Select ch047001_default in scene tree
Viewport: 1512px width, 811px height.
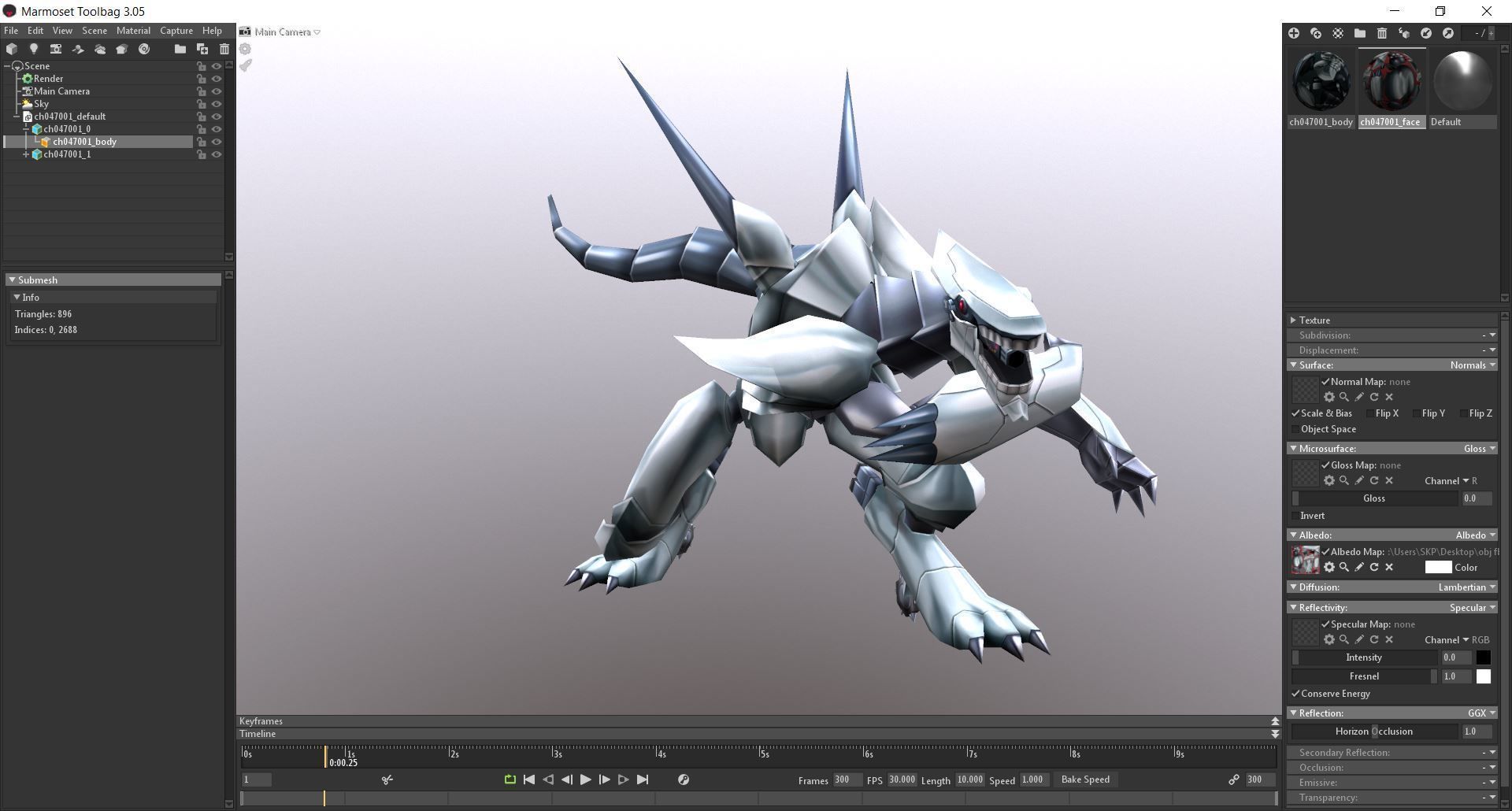pos(69,117)
